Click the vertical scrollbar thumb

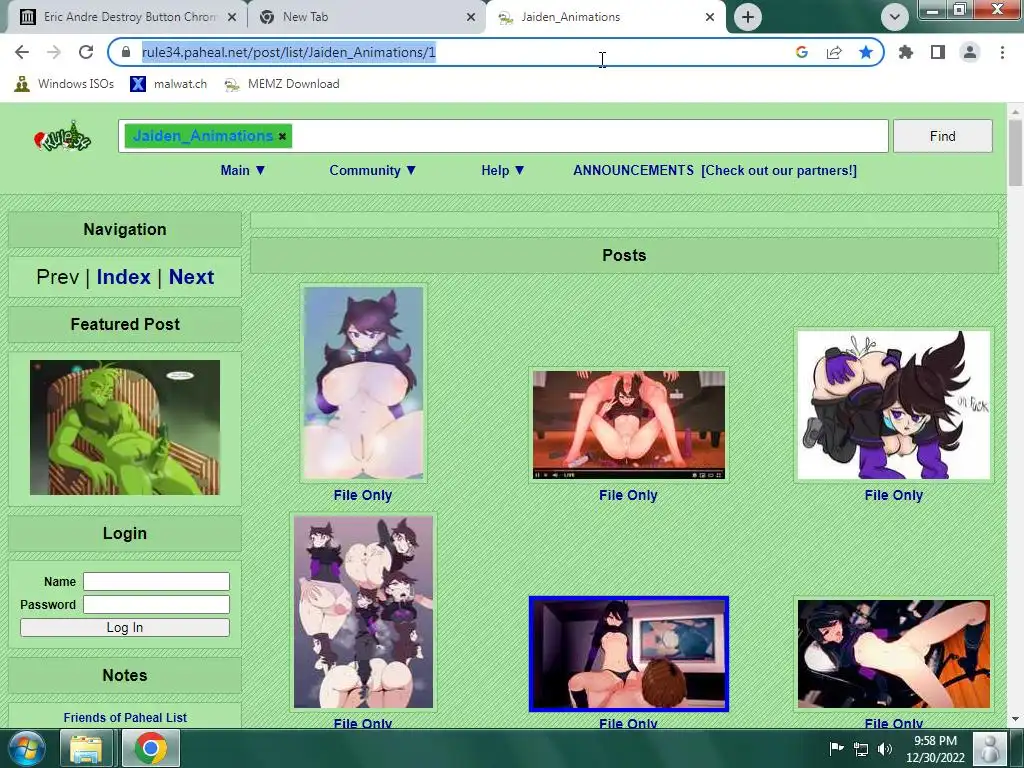click(1015, 153)
